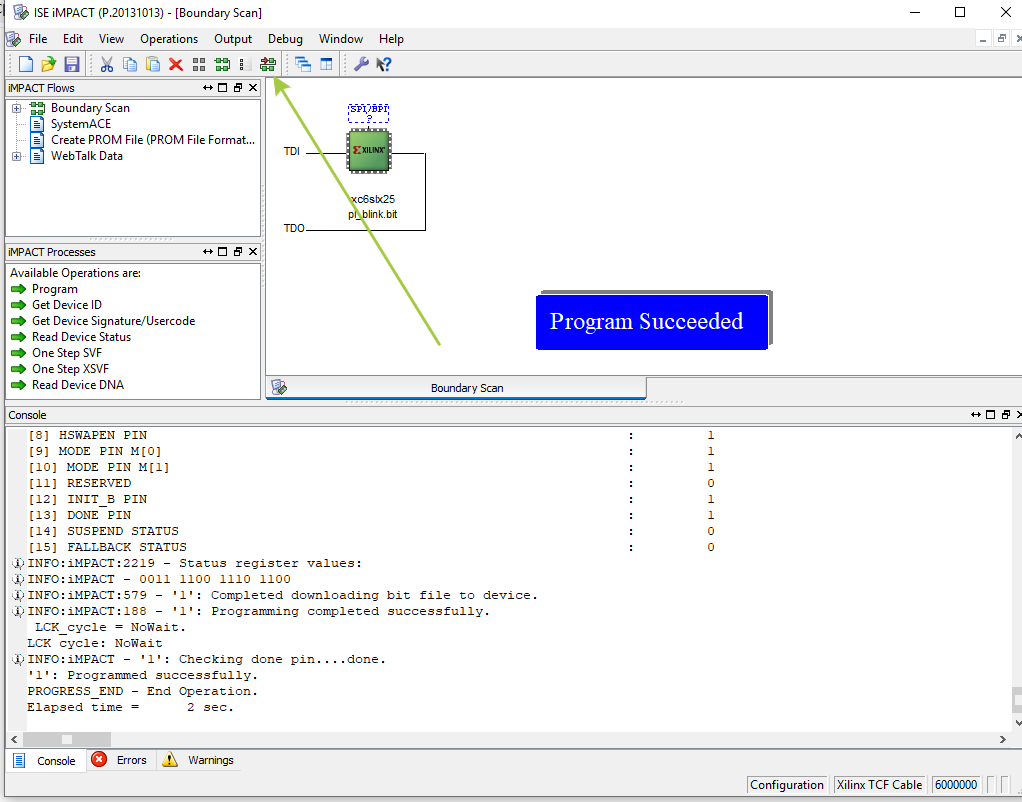Maximize the iMPACT Flows panel

click(x=222, y=87)
